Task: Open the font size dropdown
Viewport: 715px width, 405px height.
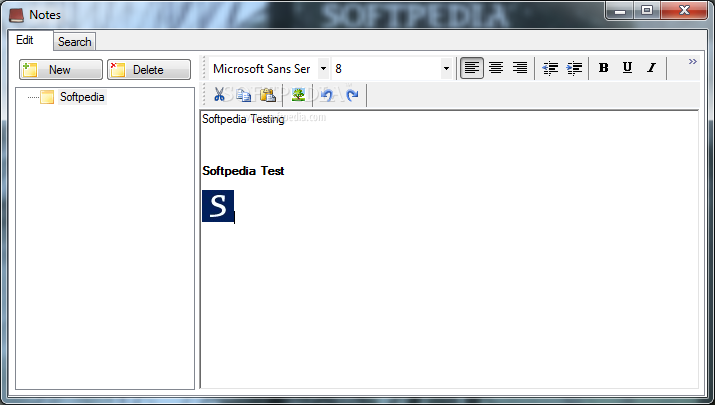Action: point(446,69)
